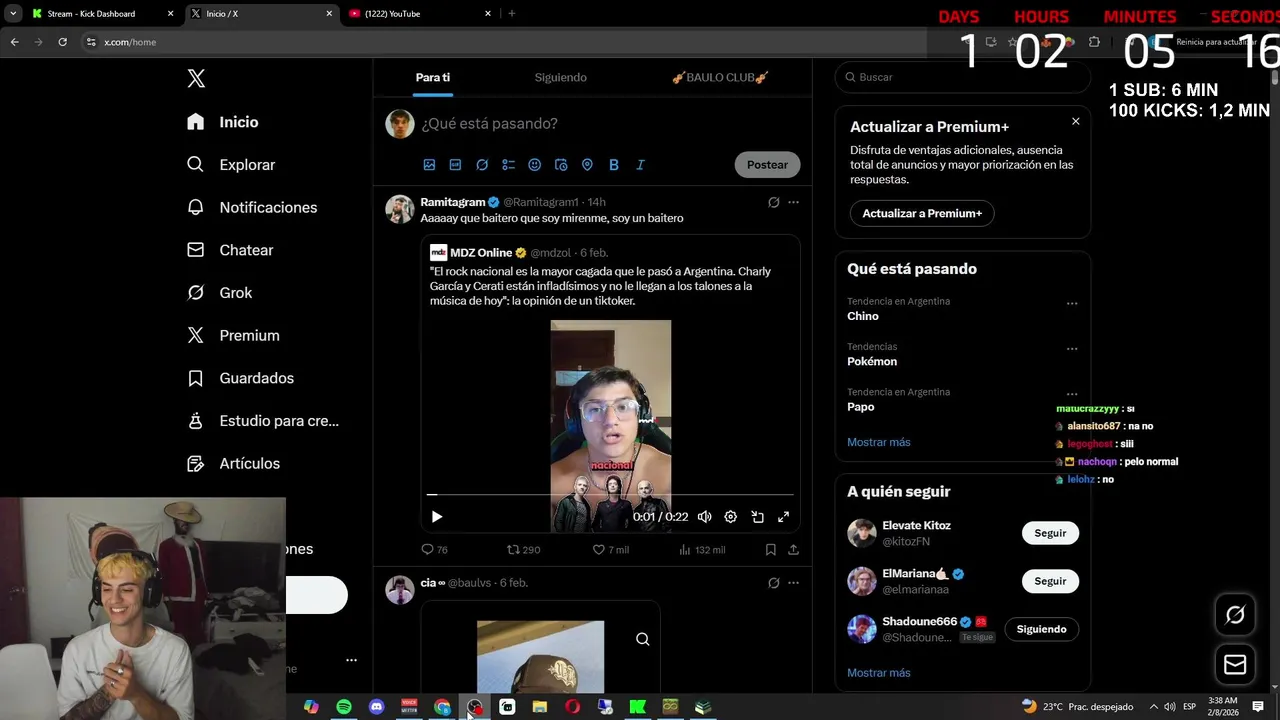The image size is (1280, 720).
Task: Click Actualizar a Premium+ button
Action: [922, 213]
